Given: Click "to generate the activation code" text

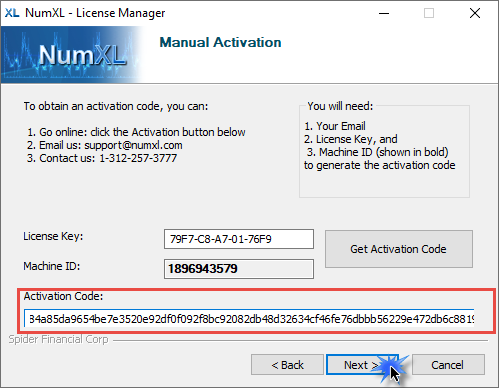Looking at the screenshot, I should (380, 165).
